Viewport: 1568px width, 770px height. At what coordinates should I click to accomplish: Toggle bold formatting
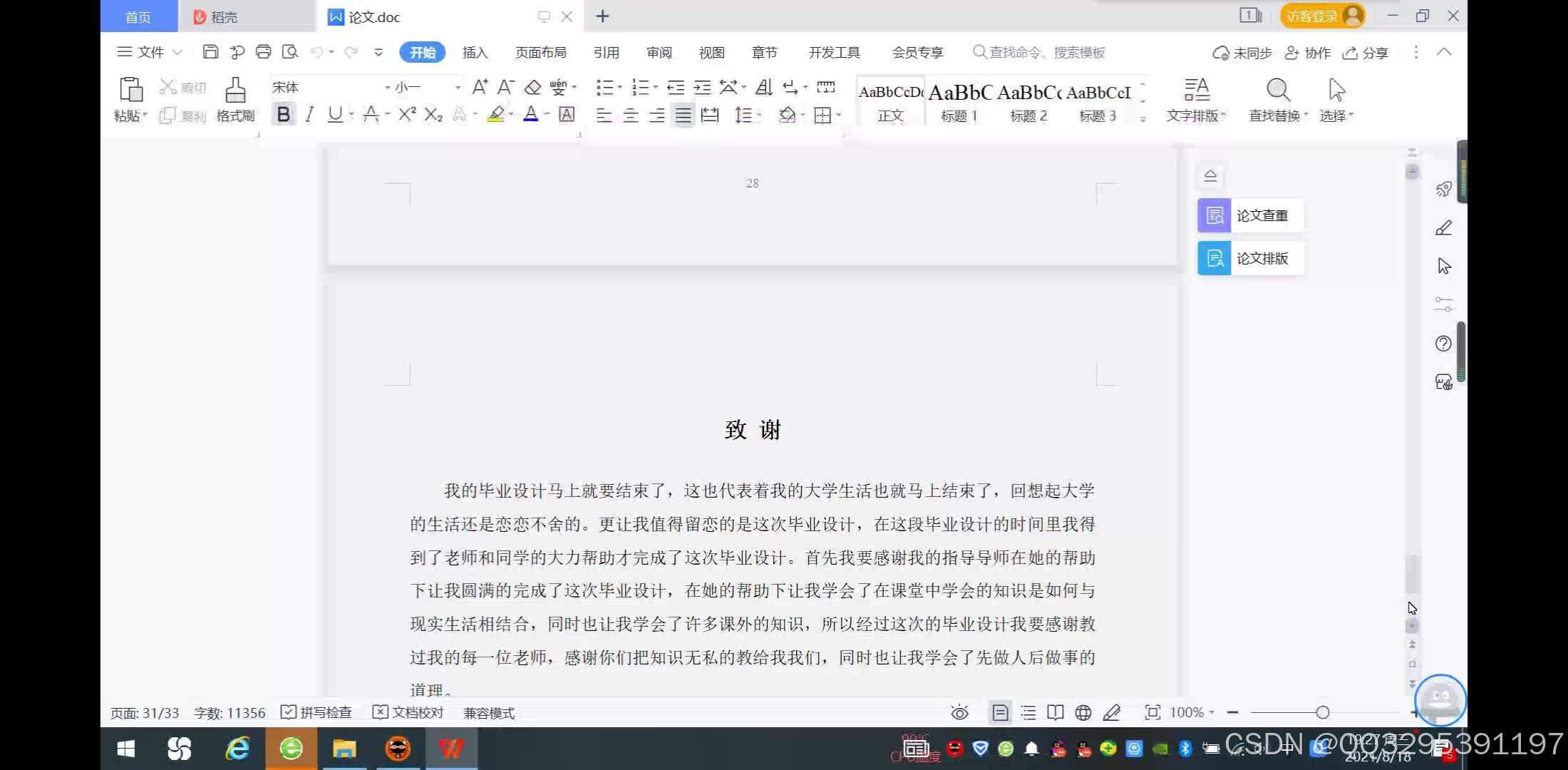(283, 114)
